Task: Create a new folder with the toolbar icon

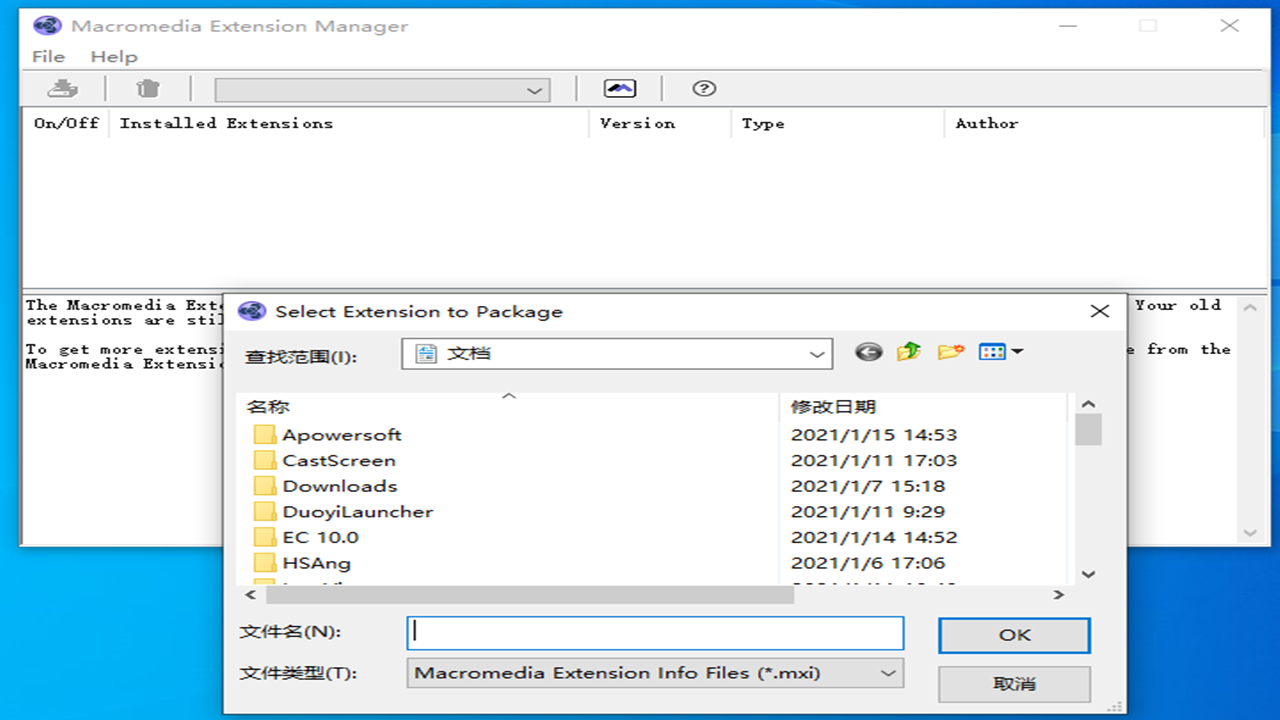Action: [x=950, y=352]
